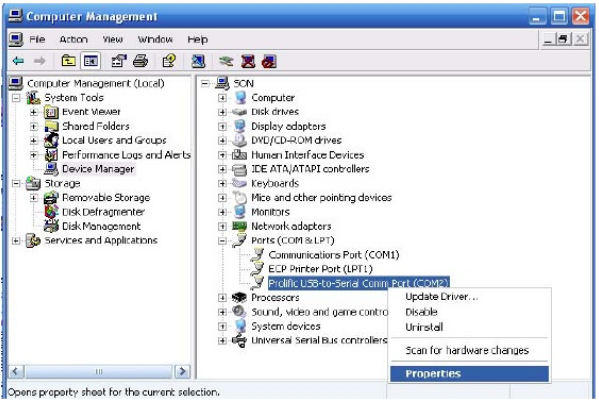Click the Show/Hide Console Tree toolbar icon
599x407 pixels.
point(91,61)
